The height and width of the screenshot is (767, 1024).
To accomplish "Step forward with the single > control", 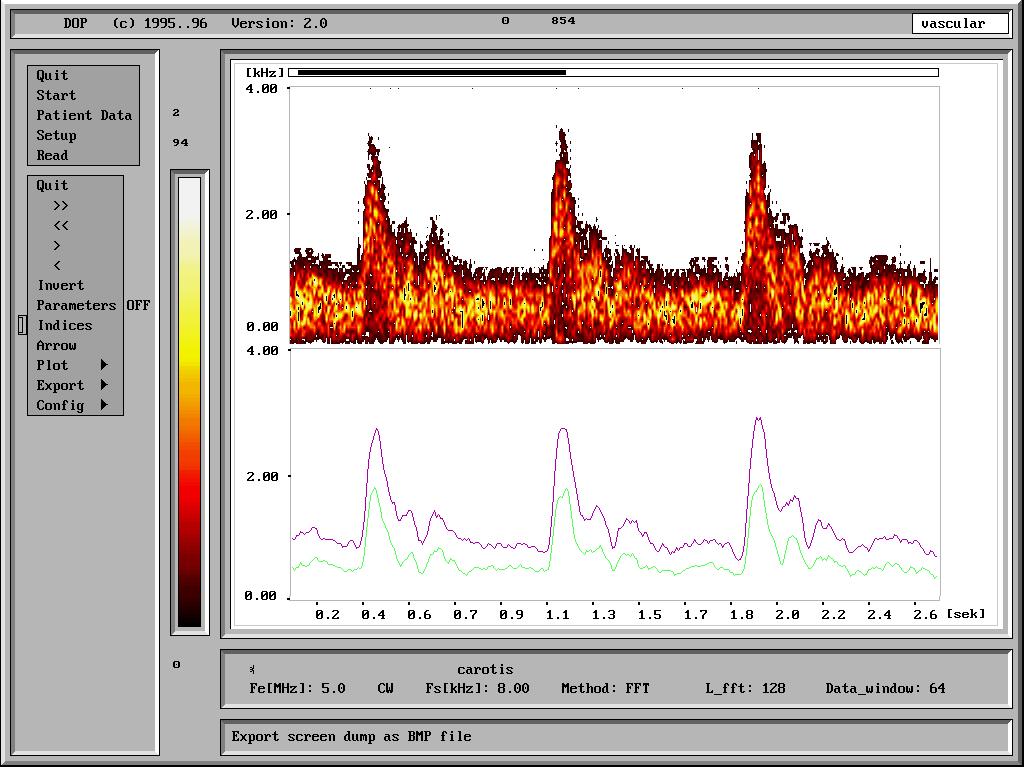I will pos(57,246).
